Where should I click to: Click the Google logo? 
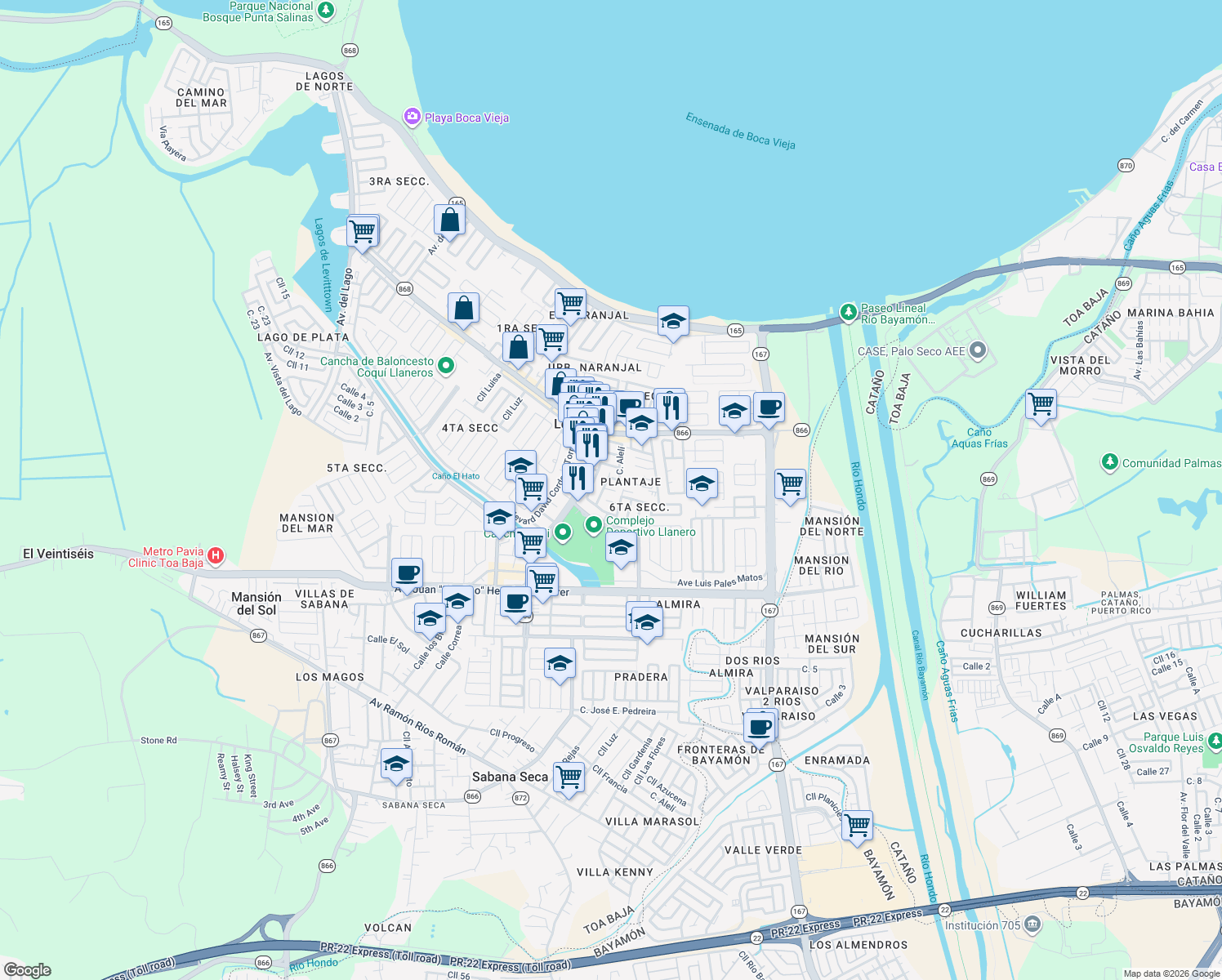(x=26, y=970)
